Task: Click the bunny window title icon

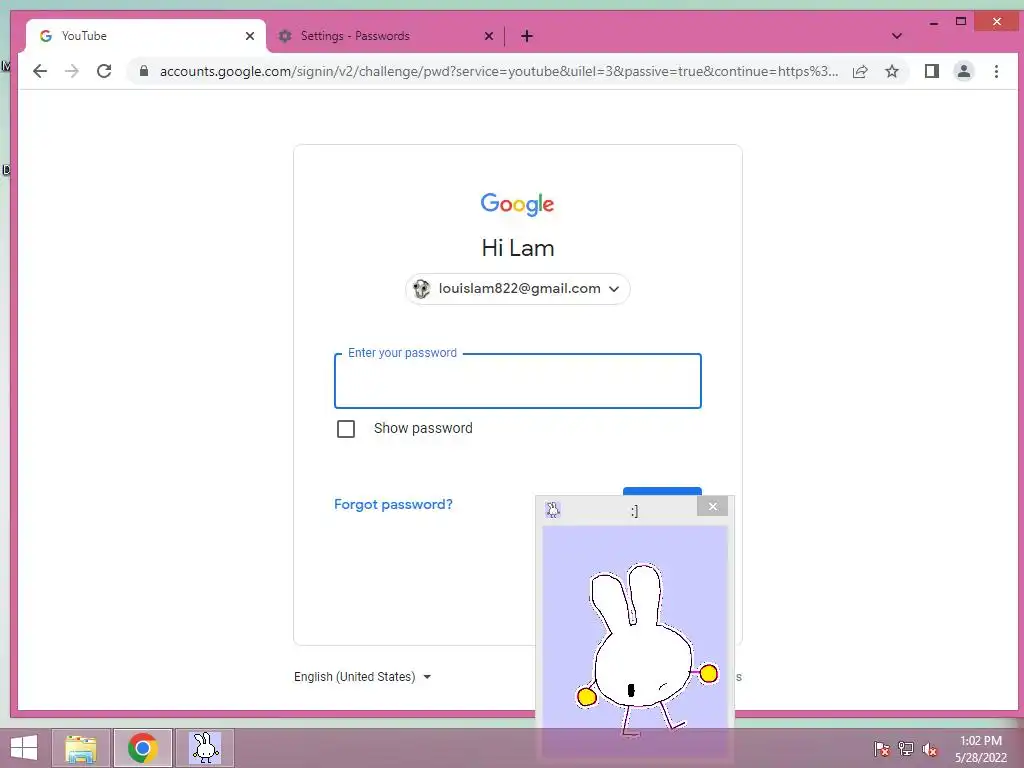Action: pos(552,510)
